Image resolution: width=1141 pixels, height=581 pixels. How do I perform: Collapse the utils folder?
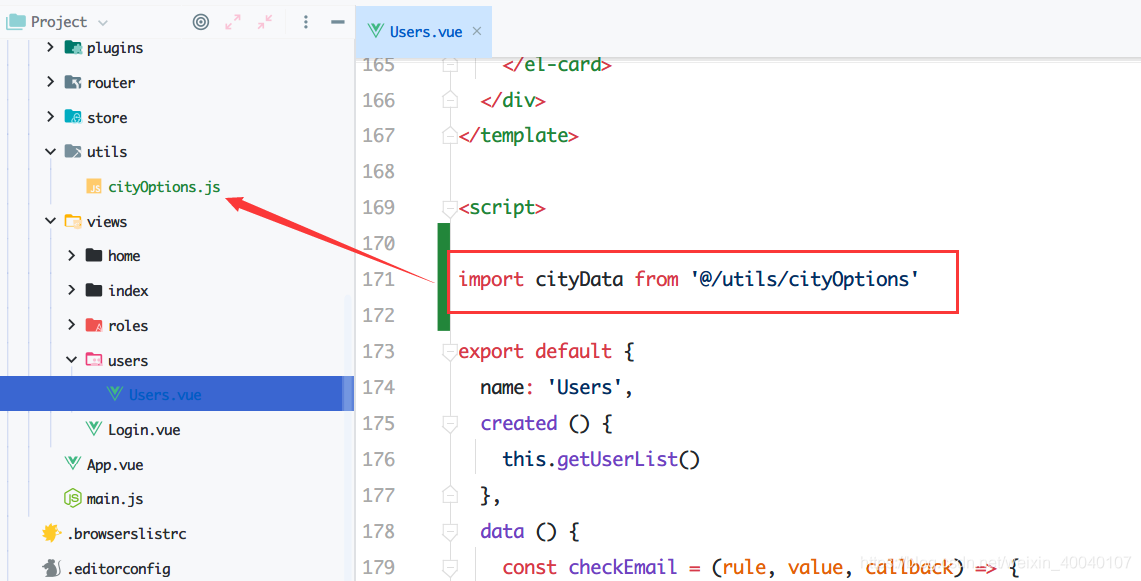[50, 151]
